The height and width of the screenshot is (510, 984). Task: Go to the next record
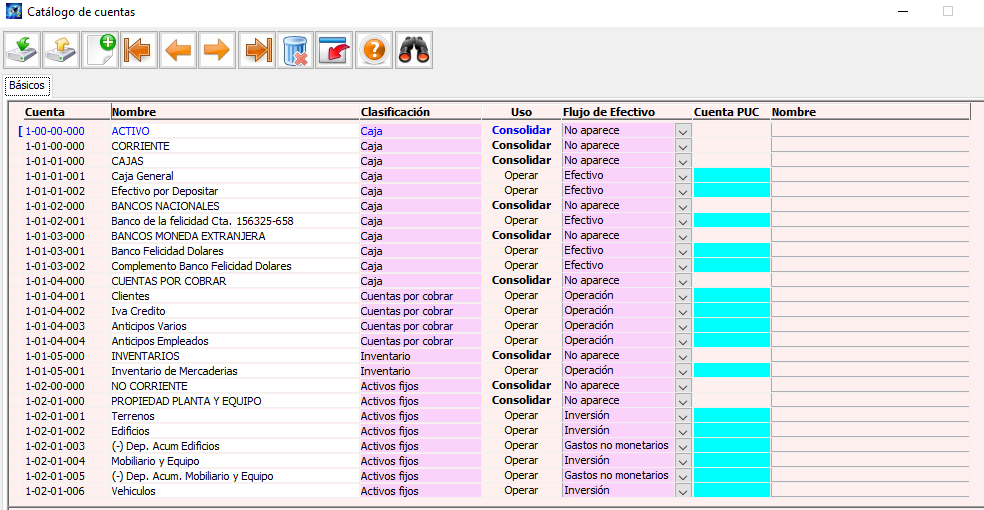pos(216,50)
